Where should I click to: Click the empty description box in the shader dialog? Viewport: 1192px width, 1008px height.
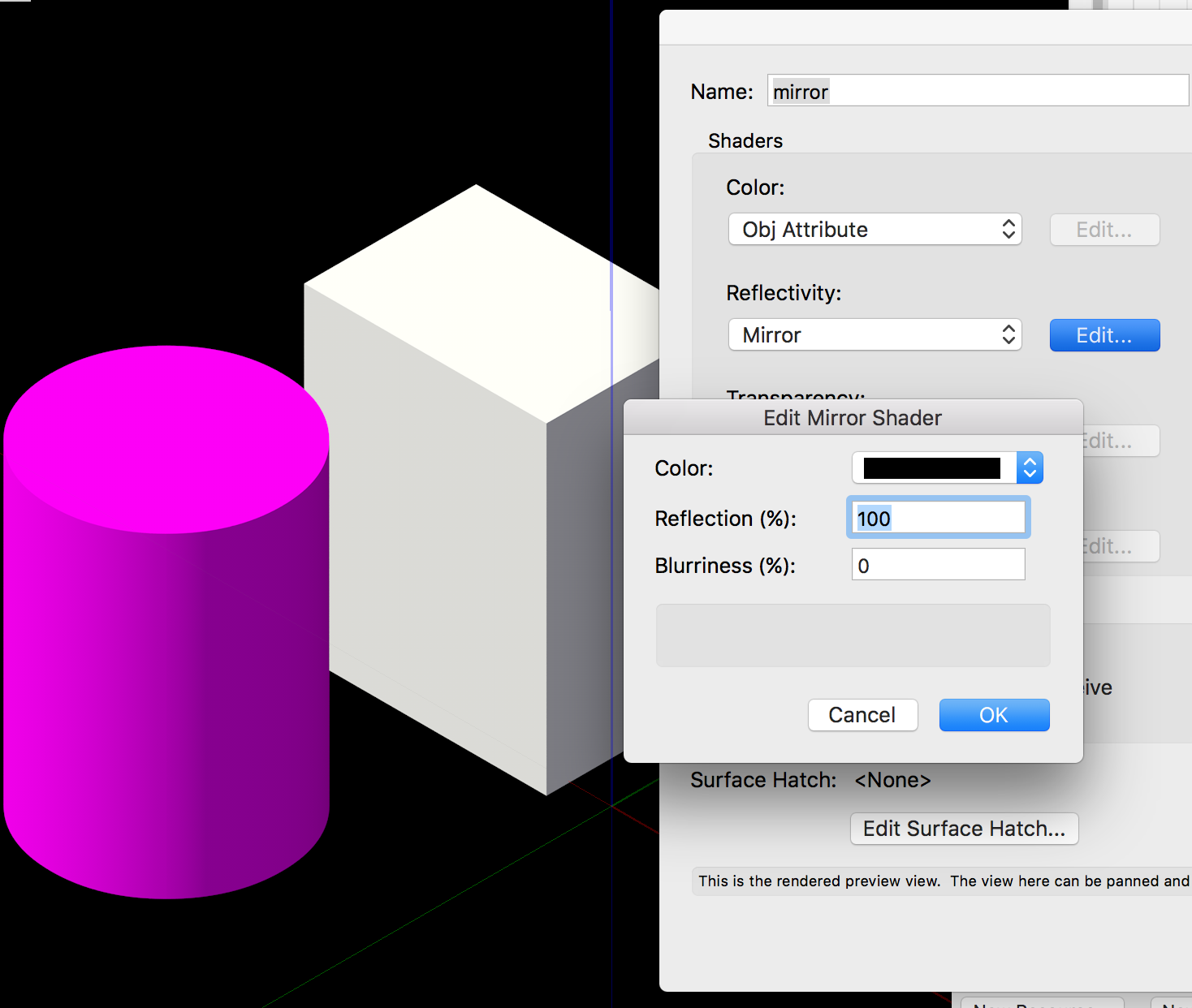coord(853,635)
